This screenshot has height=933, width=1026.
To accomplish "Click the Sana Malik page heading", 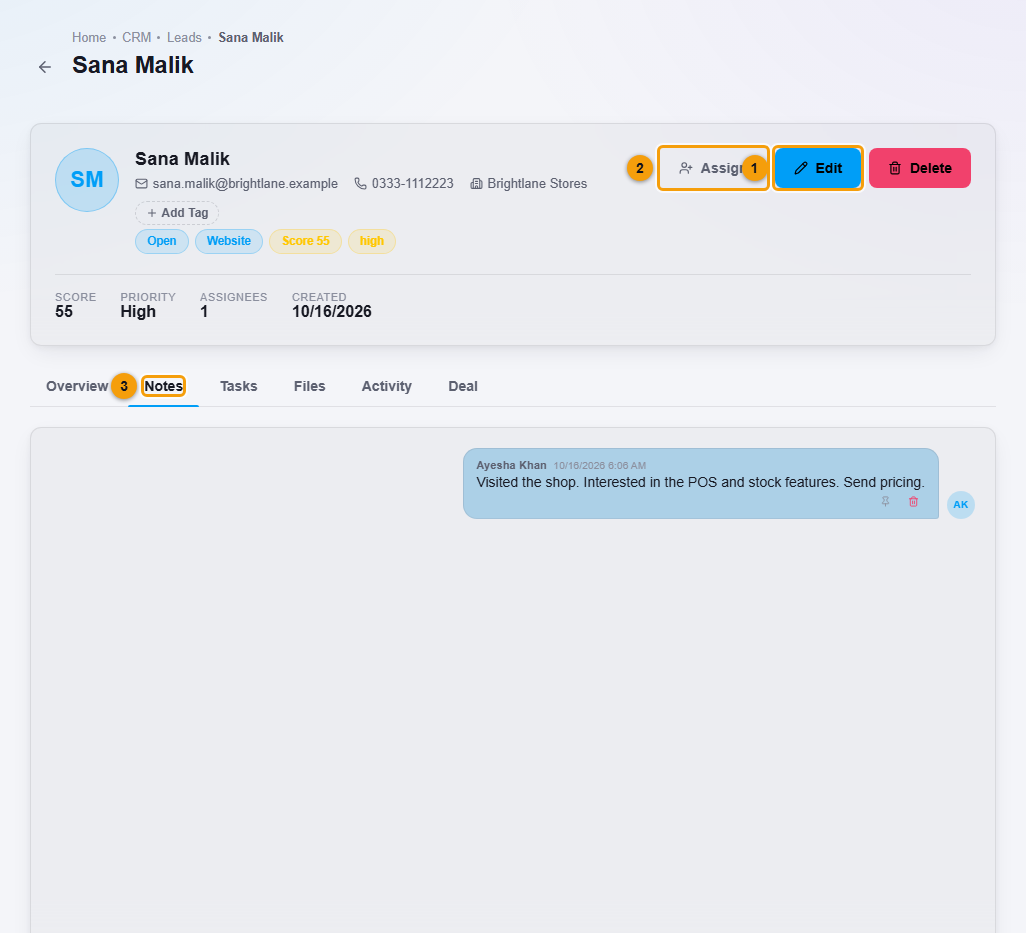I will coord(133,65).
